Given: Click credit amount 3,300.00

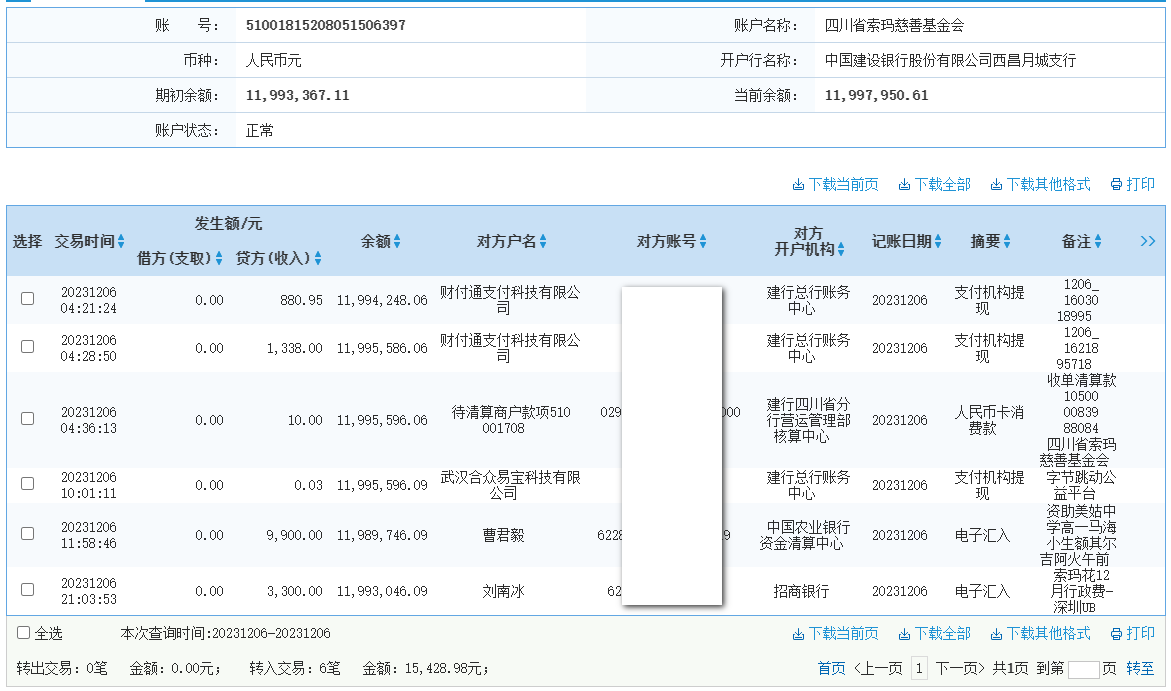Looking at the screenshot, I should [295, 592].
